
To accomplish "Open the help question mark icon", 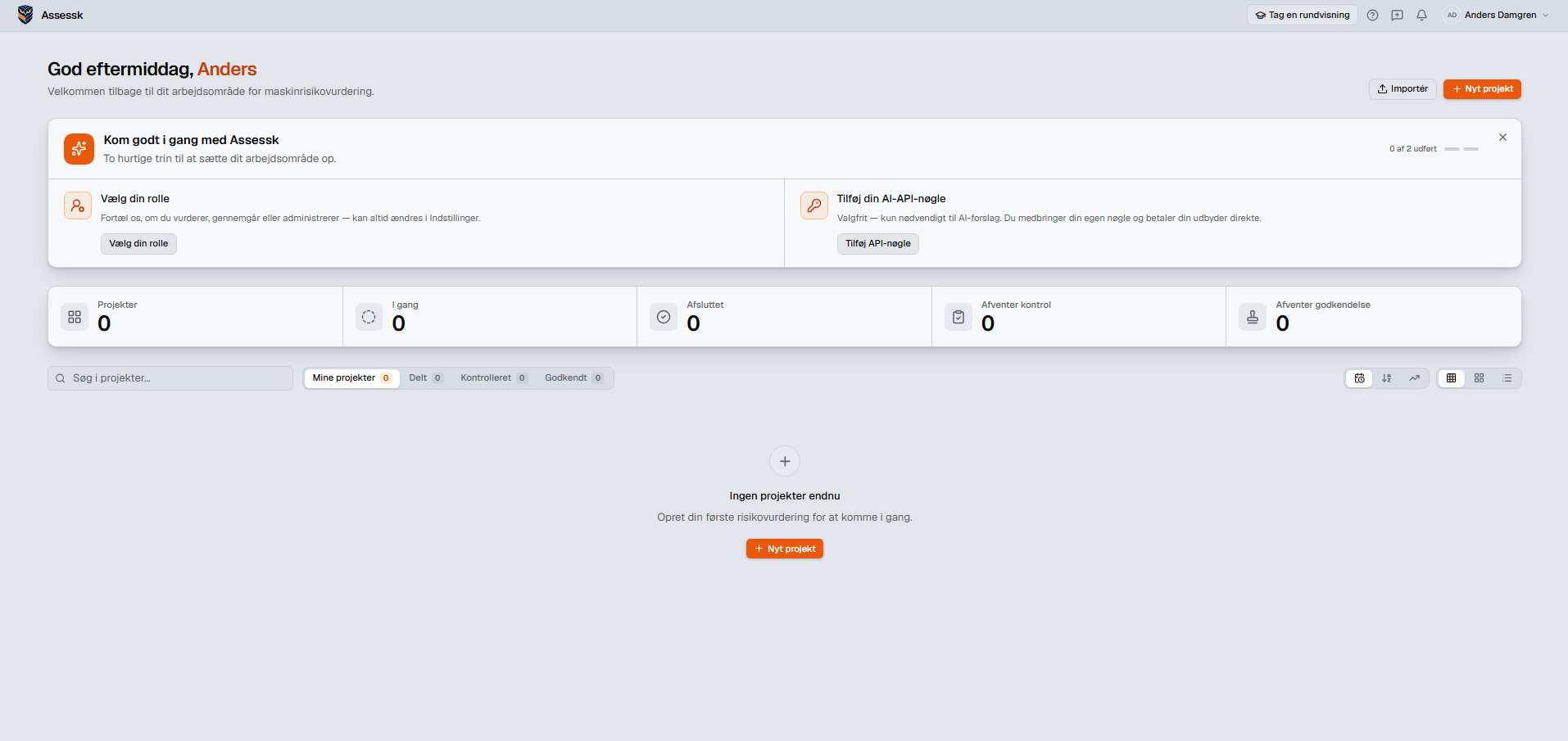I will click(x=1373, y=15).
